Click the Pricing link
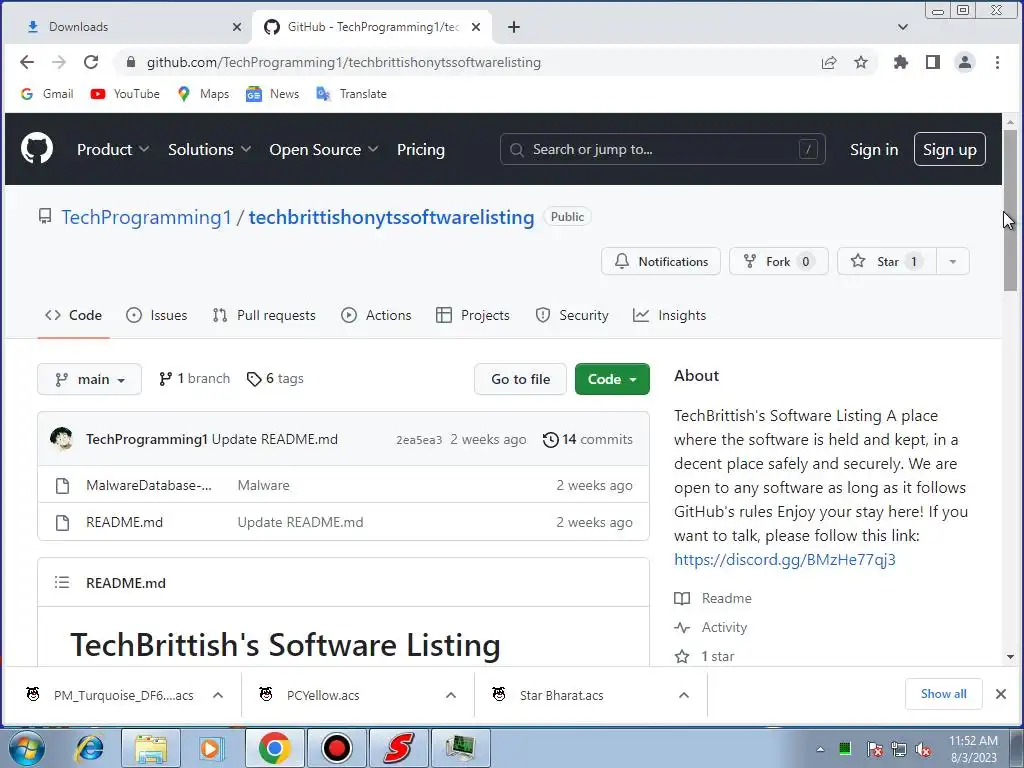Image resolution: width=1024 pixels, height=768 pixels. tap(421, 150)
